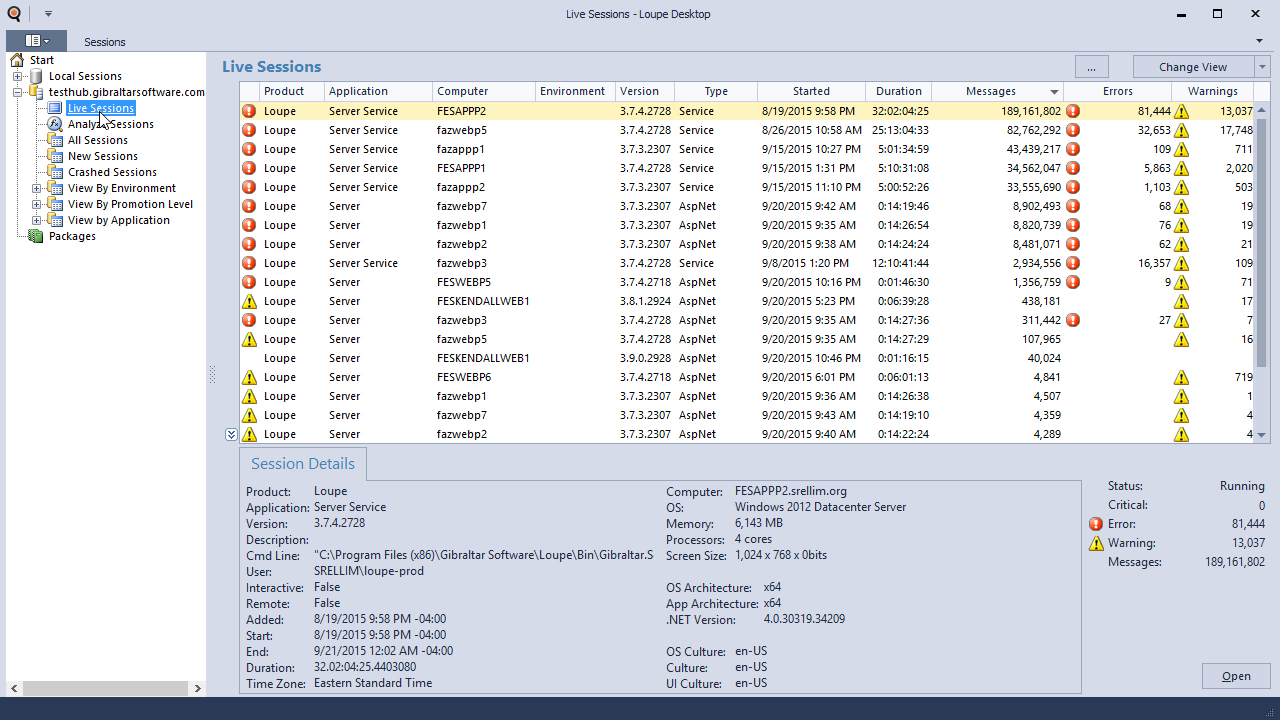
Task: Click the grid vertical scrollbar down arrow
Action: [1261, 435]
